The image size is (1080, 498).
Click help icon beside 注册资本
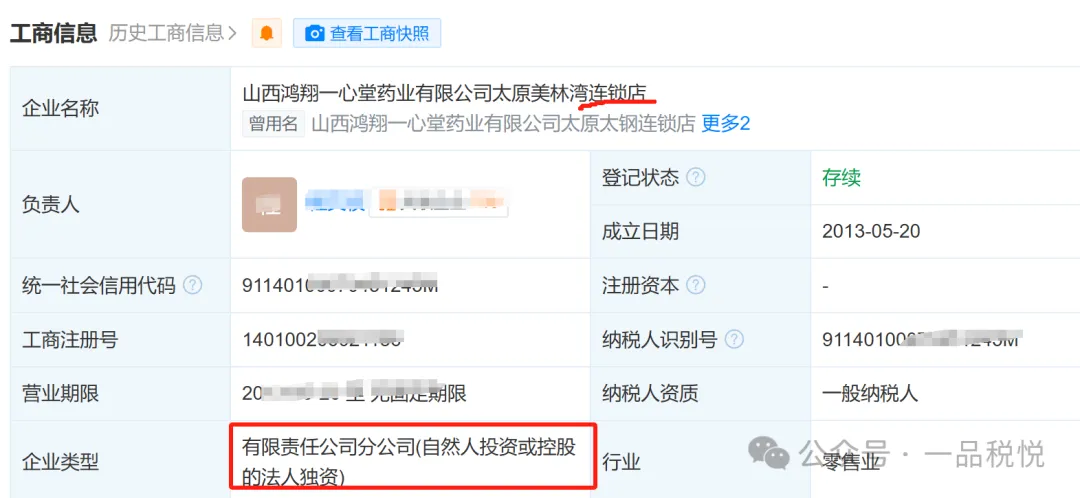pyautogui.click(x=696, y=284)
